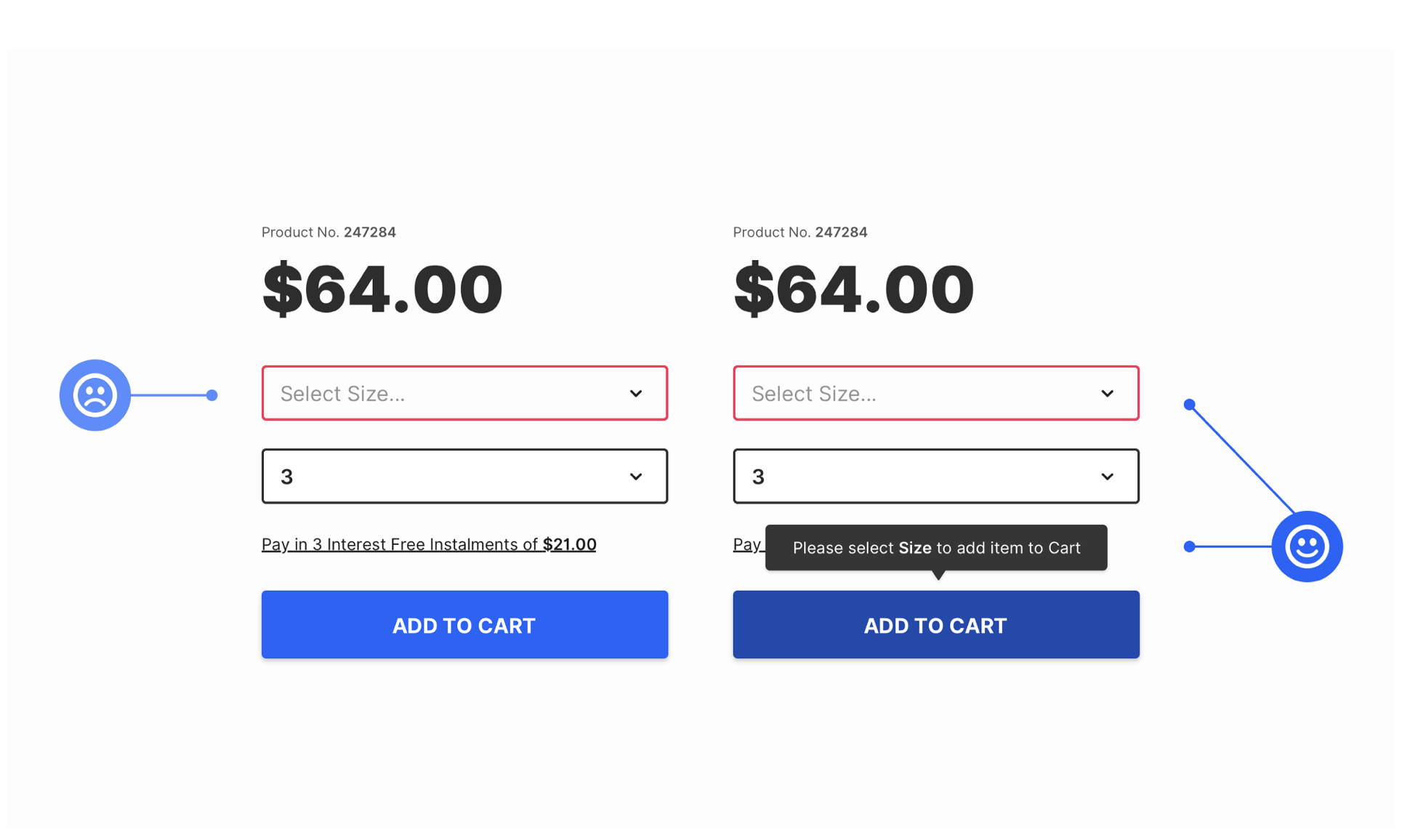Click the "Please select Size" tooltip message
The image size is (1410, 840).
936,548
